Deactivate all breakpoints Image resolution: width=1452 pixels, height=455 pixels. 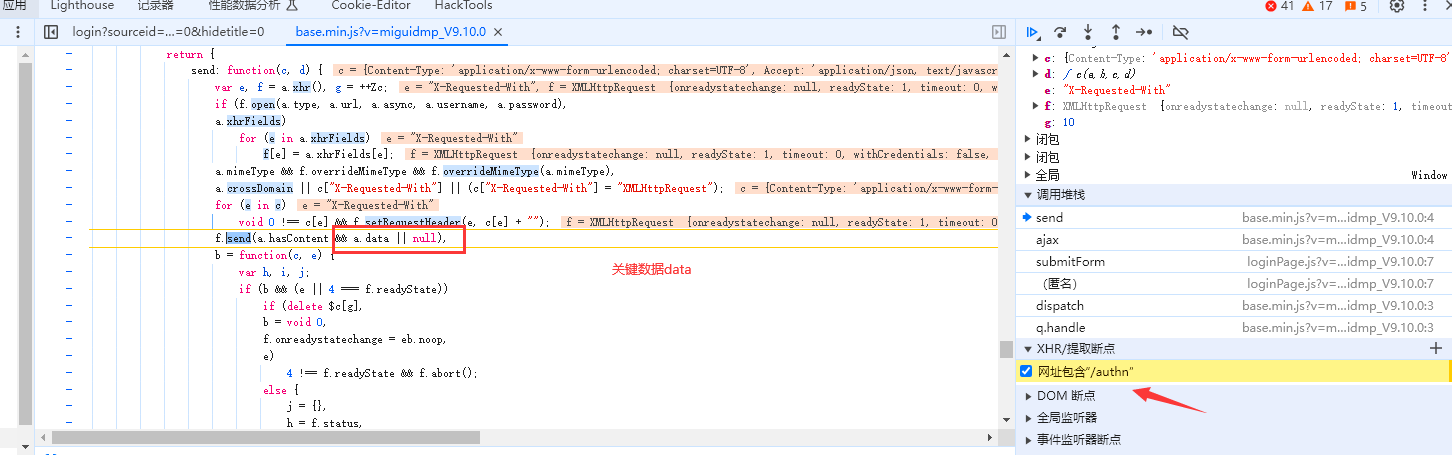coord(1181,32)
